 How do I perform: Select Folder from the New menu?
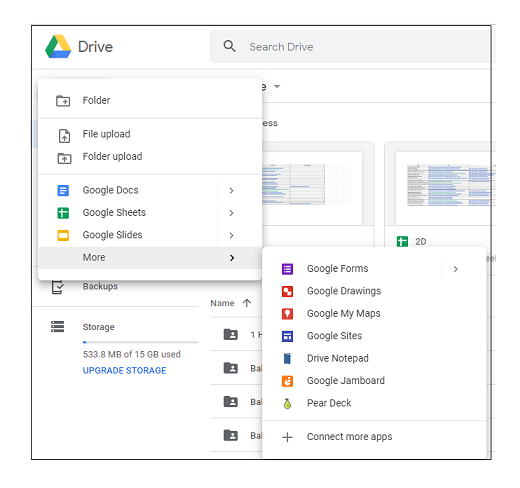pos(150,100)
